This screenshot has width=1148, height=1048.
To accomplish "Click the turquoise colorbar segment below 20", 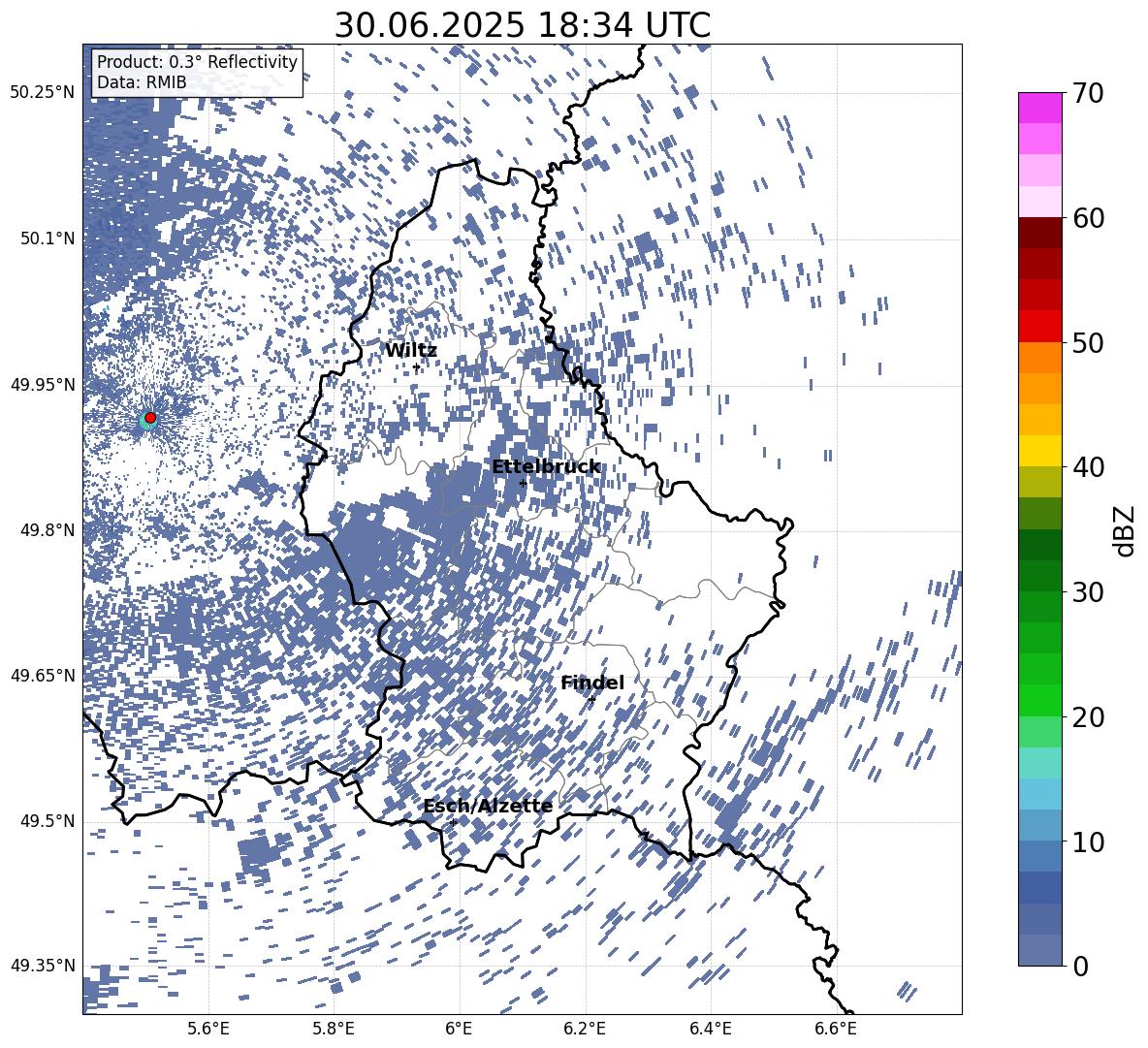I will pos(1039,763).
